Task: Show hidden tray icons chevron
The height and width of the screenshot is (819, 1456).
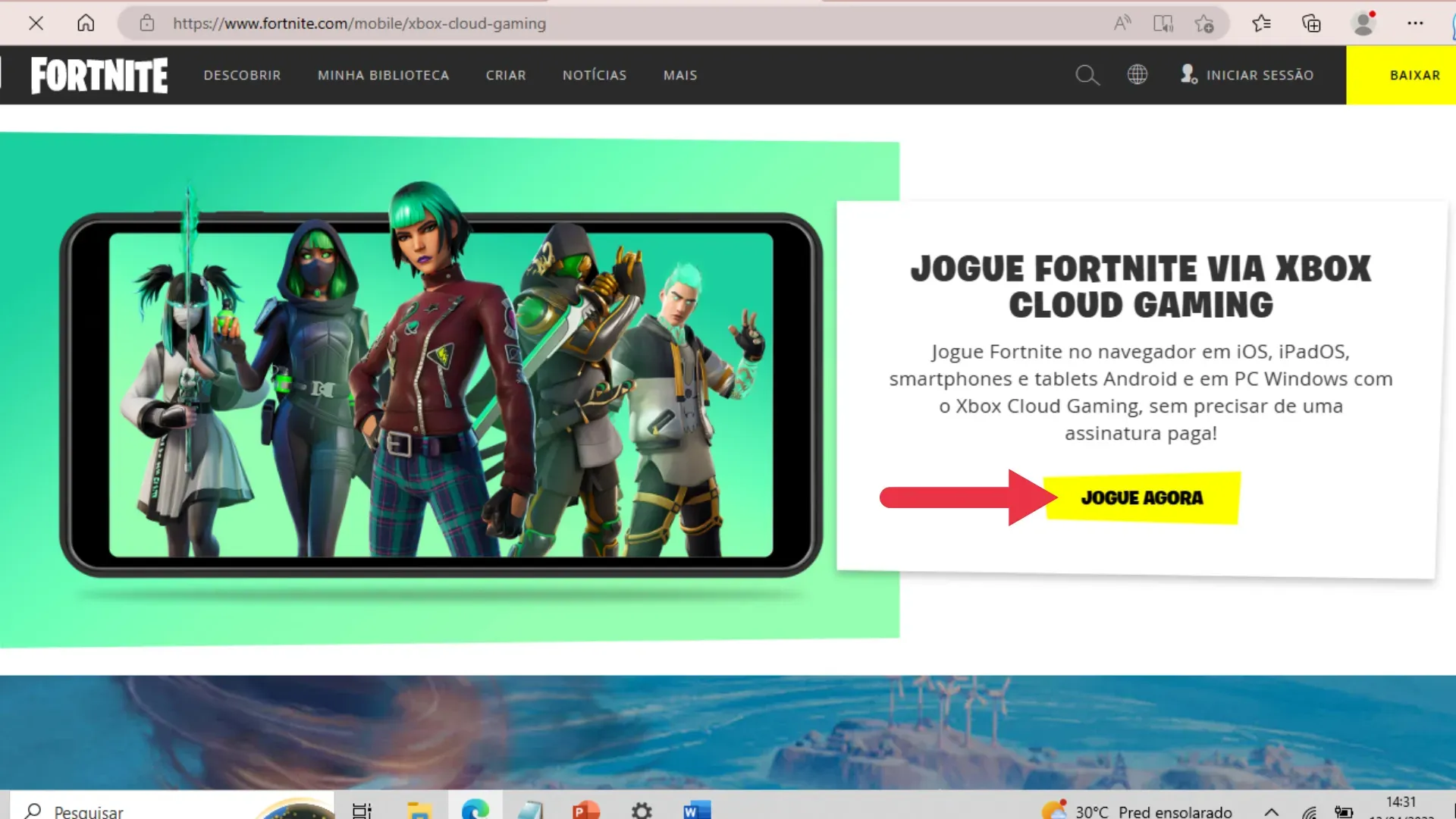Action: pos(1272,811)
